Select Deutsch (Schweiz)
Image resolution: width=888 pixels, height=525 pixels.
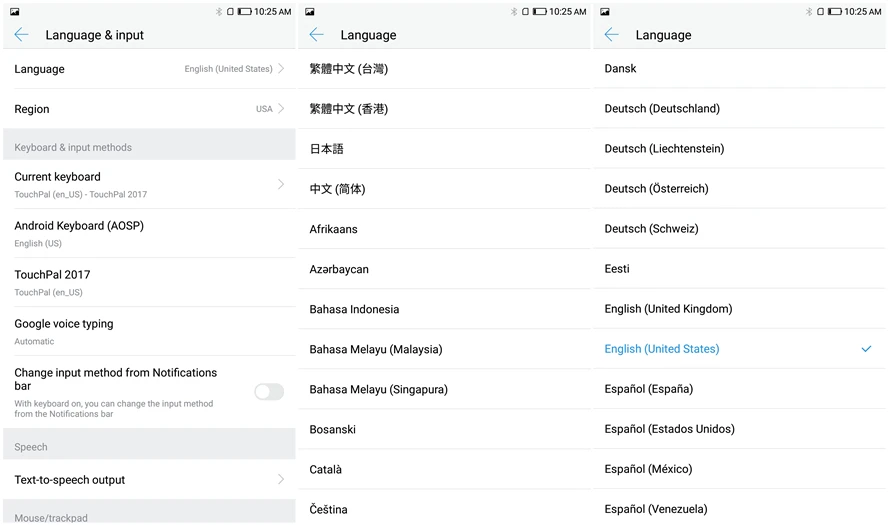739,228
